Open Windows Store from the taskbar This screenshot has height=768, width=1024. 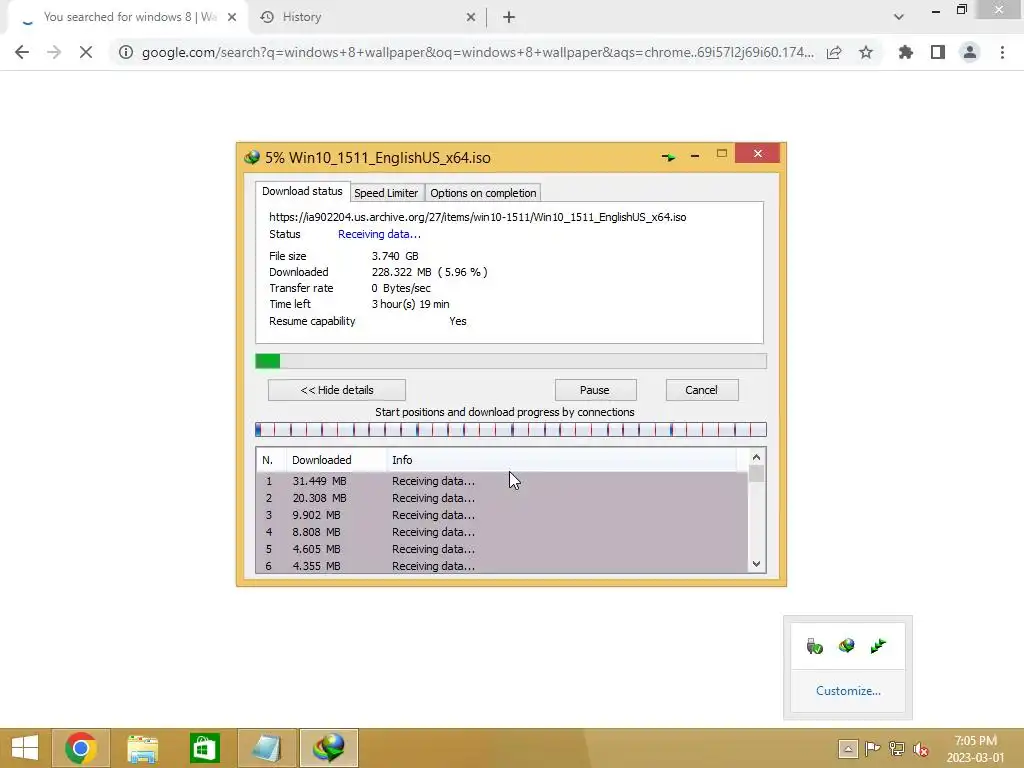point(204,748)
